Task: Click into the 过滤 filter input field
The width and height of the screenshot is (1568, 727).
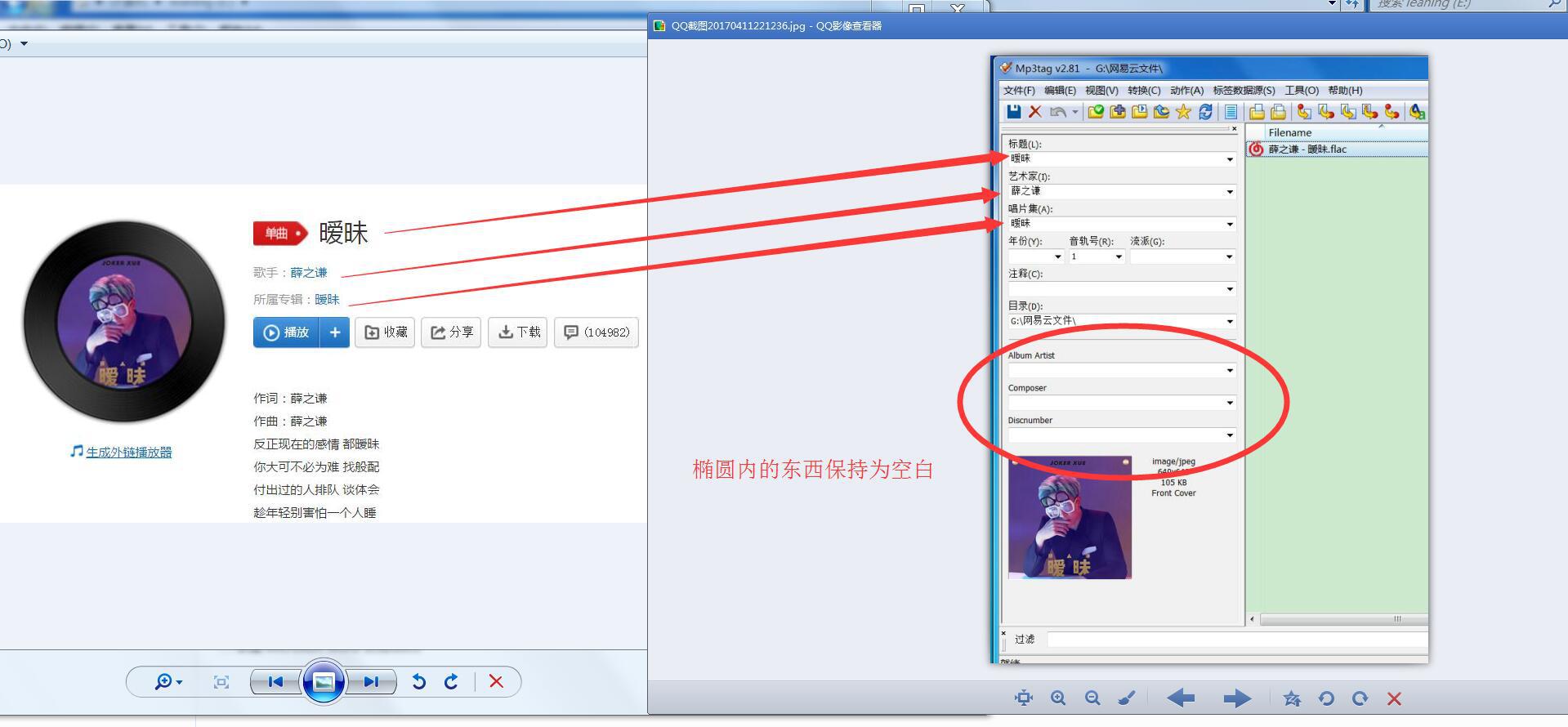Action: pyautogui.click(x=1237, y=640)
